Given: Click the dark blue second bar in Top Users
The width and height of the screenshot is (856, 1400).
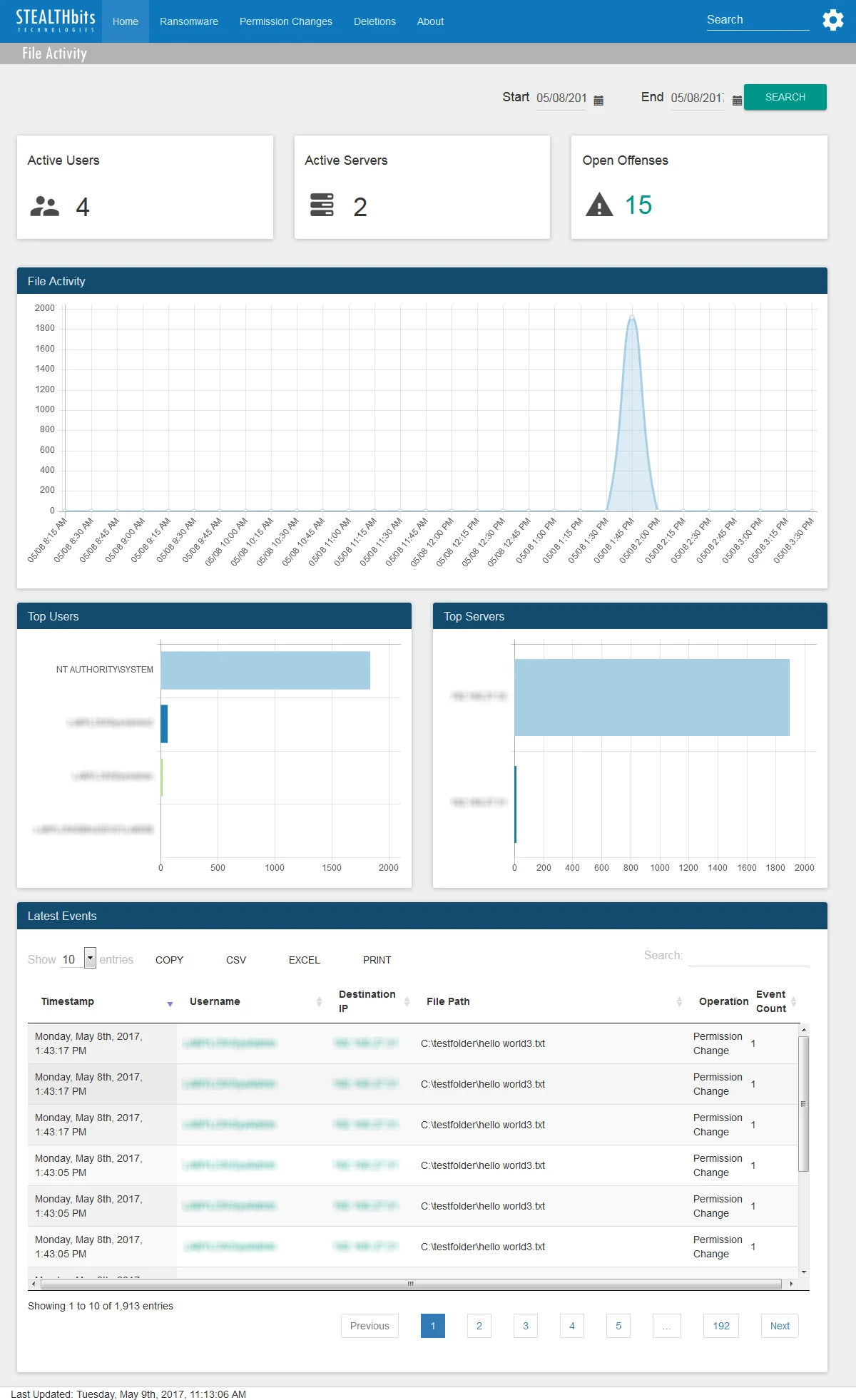Looking at the screenshot, I should point(164,724).
